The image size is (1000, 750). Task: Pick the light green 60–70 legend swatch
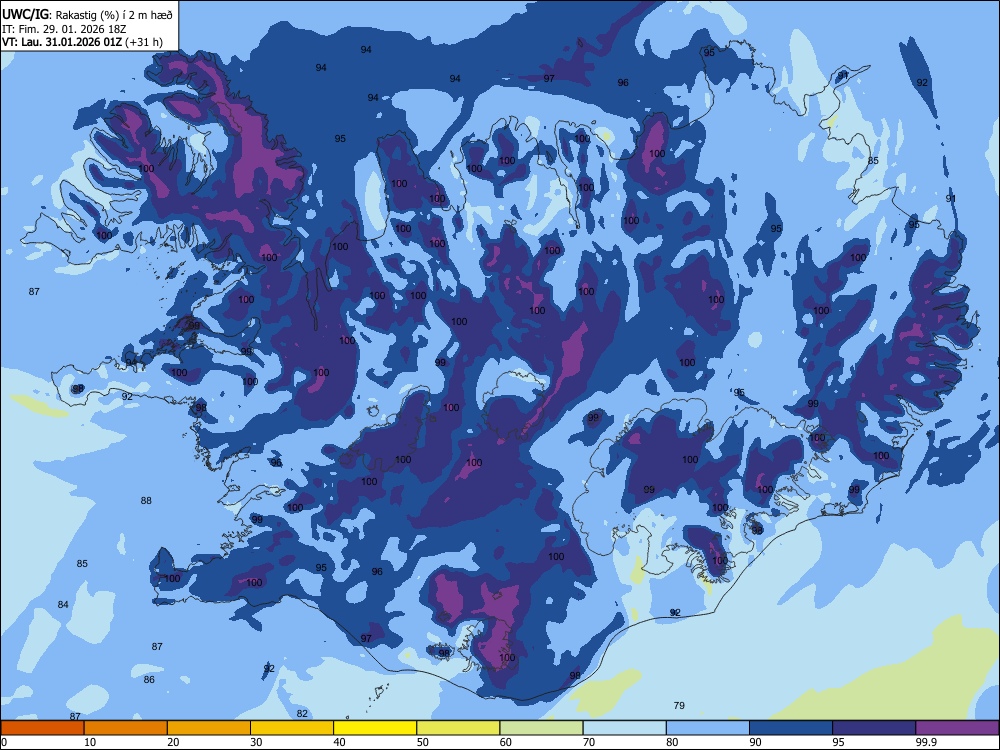coord(541,728)
